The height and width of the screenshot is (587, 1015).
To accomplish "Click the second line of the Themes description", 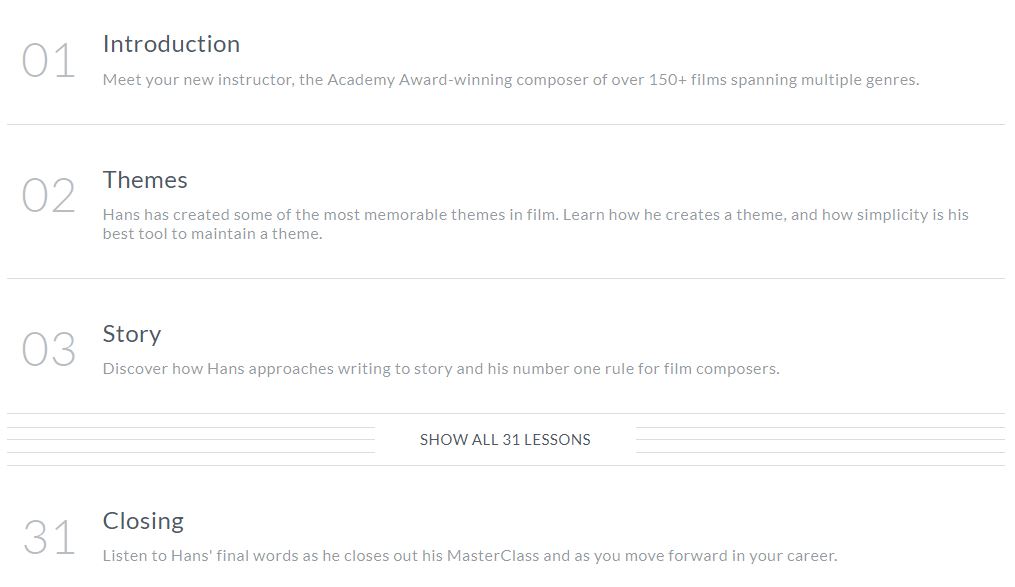I will click(212, 234).
